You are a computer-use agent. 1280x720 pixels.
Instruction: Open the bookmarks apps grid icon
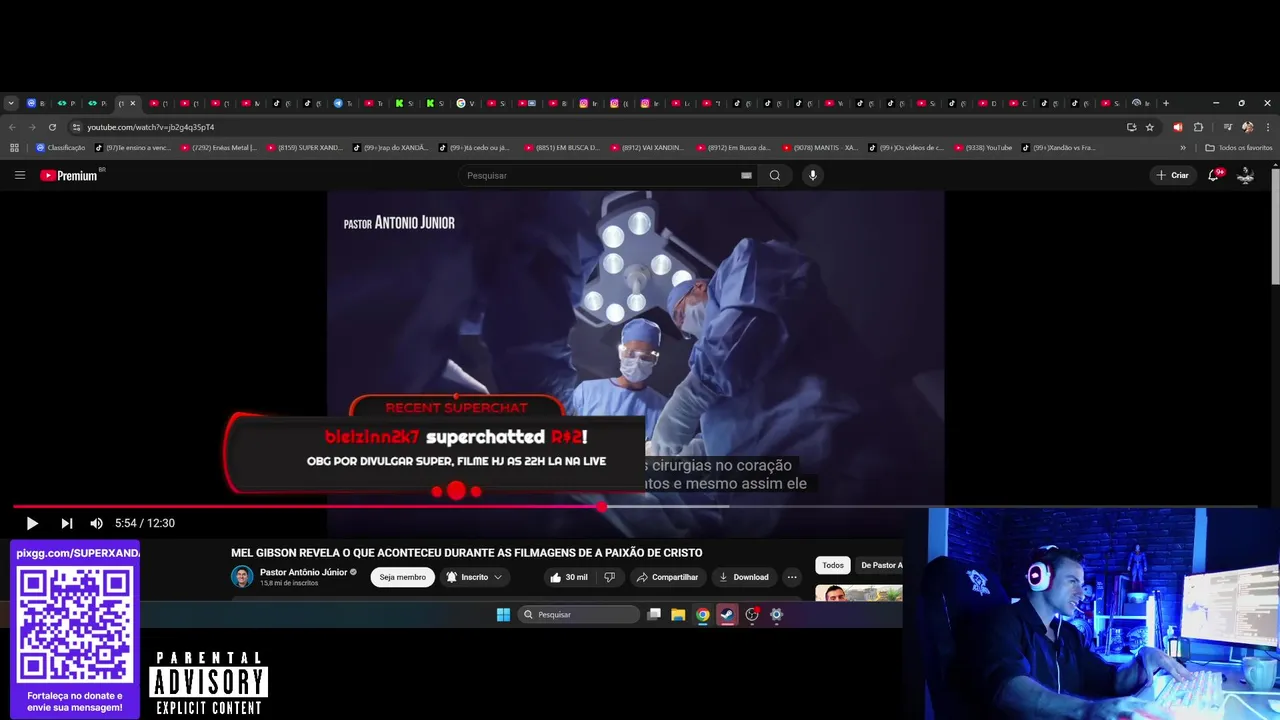click(14, 148)
